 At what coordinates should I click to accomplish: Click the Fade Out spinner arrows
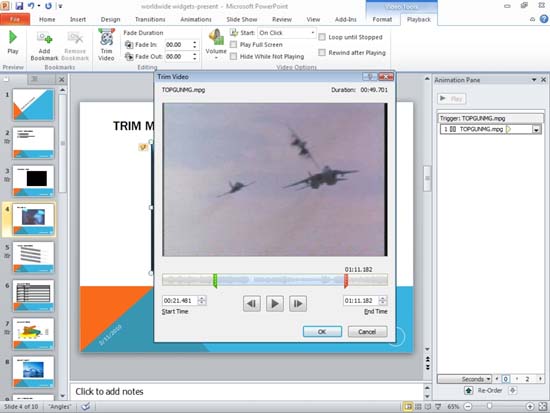coord(195,56)
